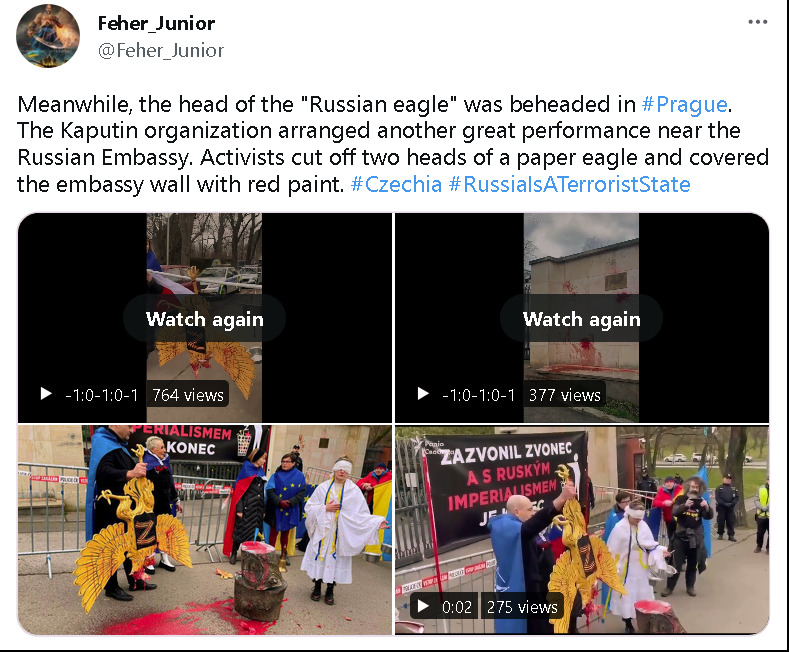Open the Feher_Junior display name
Viewport: 789px width, 652px height.
[x=156, y=23]
